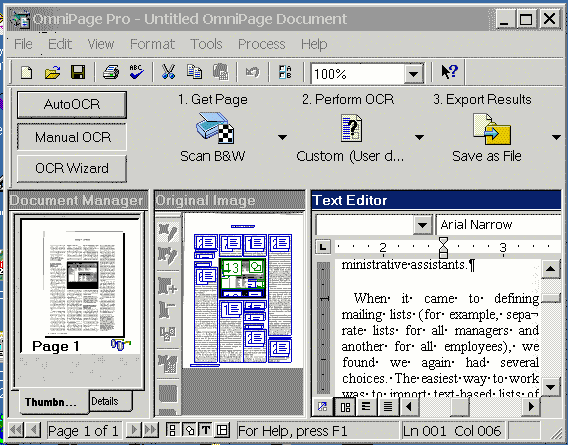Screen dimensions: 568x445
Task: Toggle the text view button in status bar
Action: click(205, 430)
